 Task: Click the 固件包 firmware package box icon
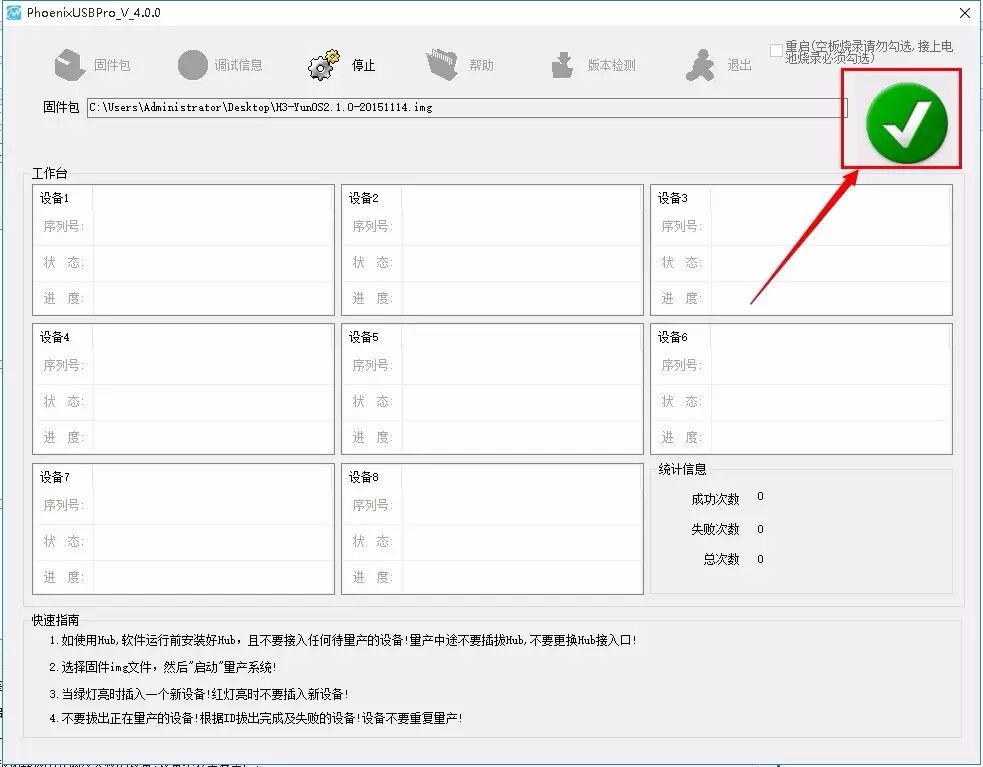pyautogui.click(x=70, y=65)
